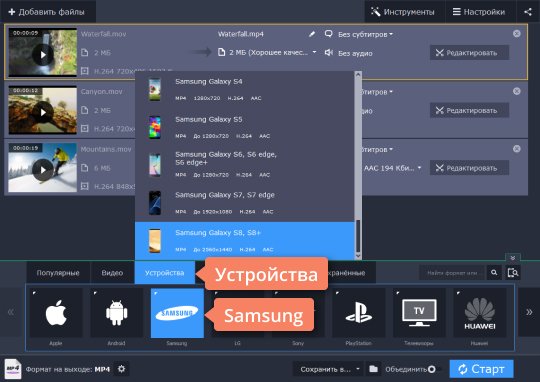The height and width of the screenshot is (382, 540).
Task: Open the Сохранить в... dropdown
Action: [x=328, y=369]
